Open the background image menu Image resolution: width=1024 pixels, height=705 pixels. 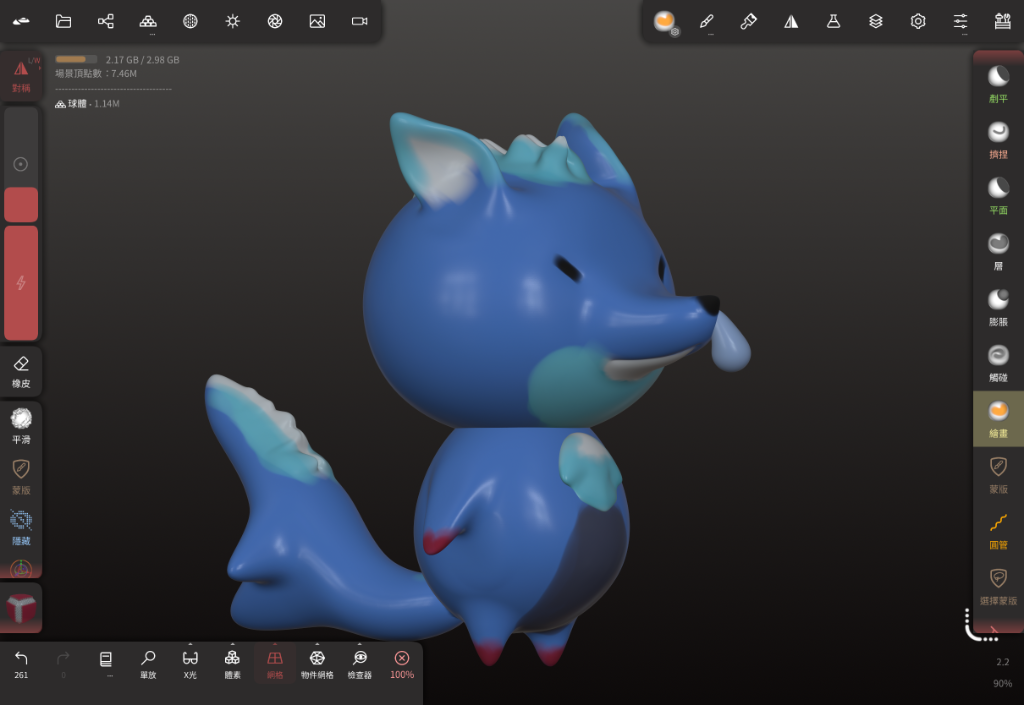pos(317,22)
